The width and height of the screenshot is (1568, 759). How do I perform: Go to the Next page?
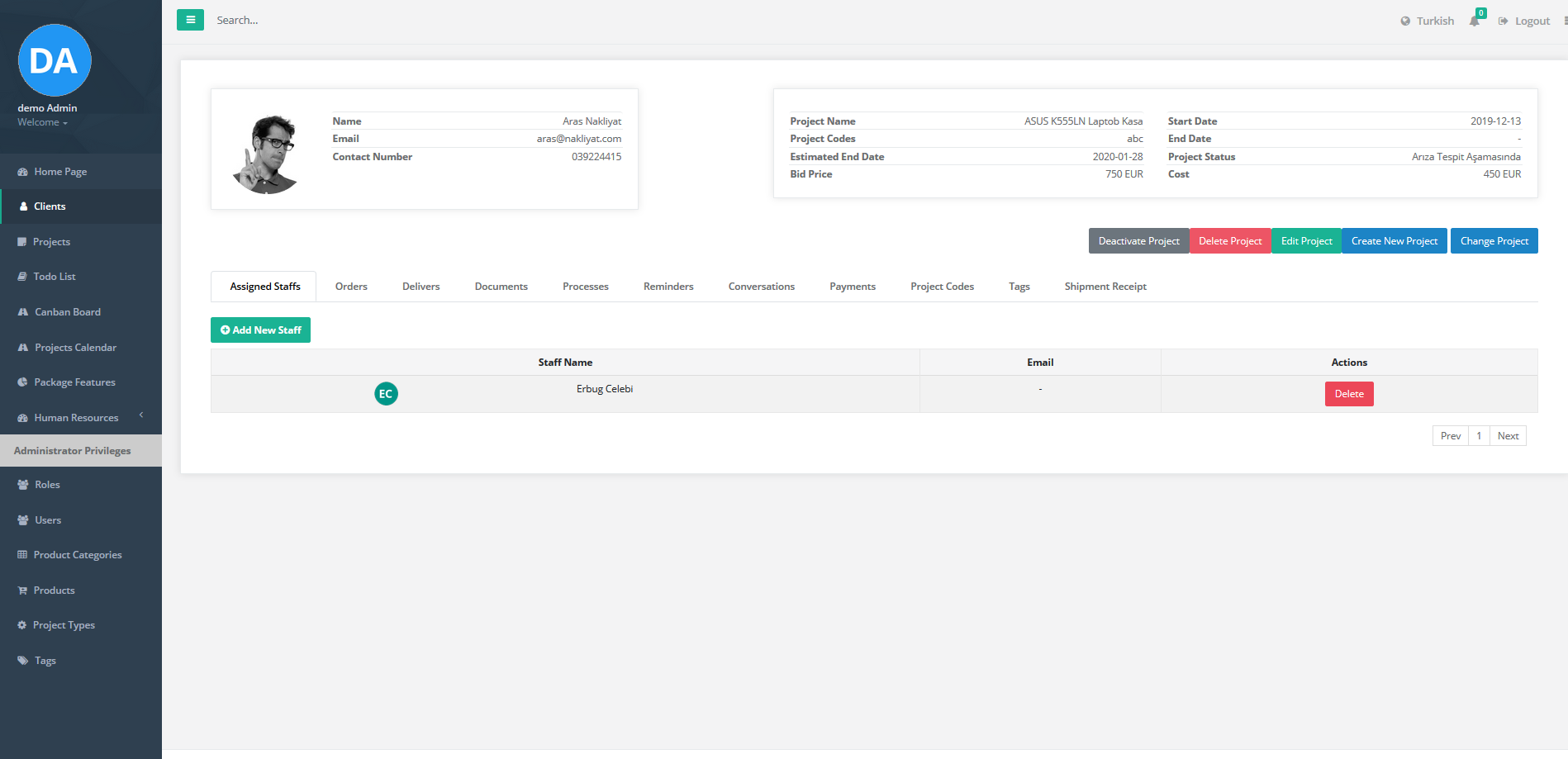1508,436
